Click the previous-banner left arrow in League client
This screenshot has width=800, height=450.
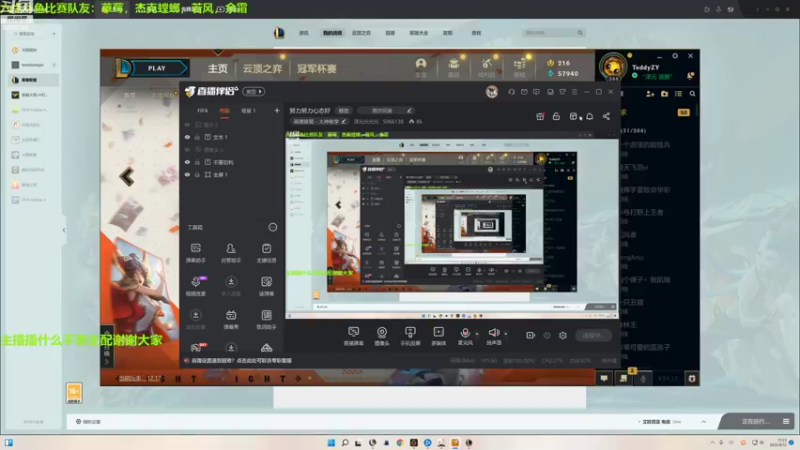(127, 177)
